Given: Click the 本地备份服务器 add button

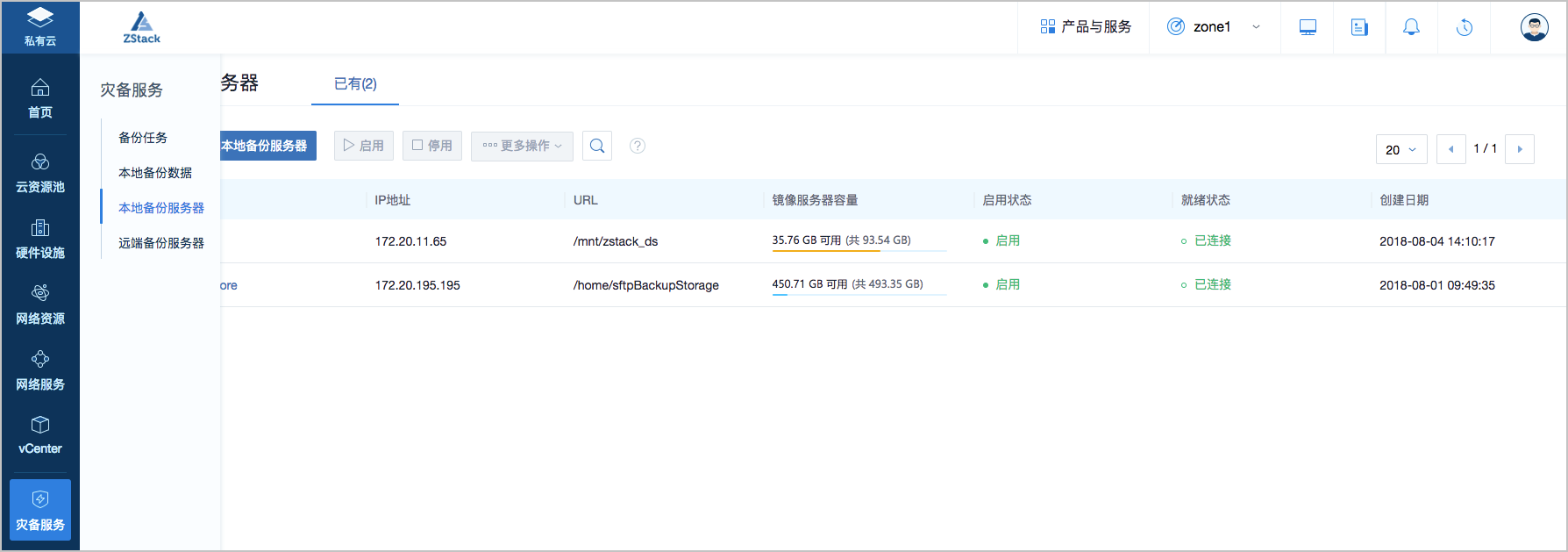Looking at the screenshot, I should (x=267, y=146).
